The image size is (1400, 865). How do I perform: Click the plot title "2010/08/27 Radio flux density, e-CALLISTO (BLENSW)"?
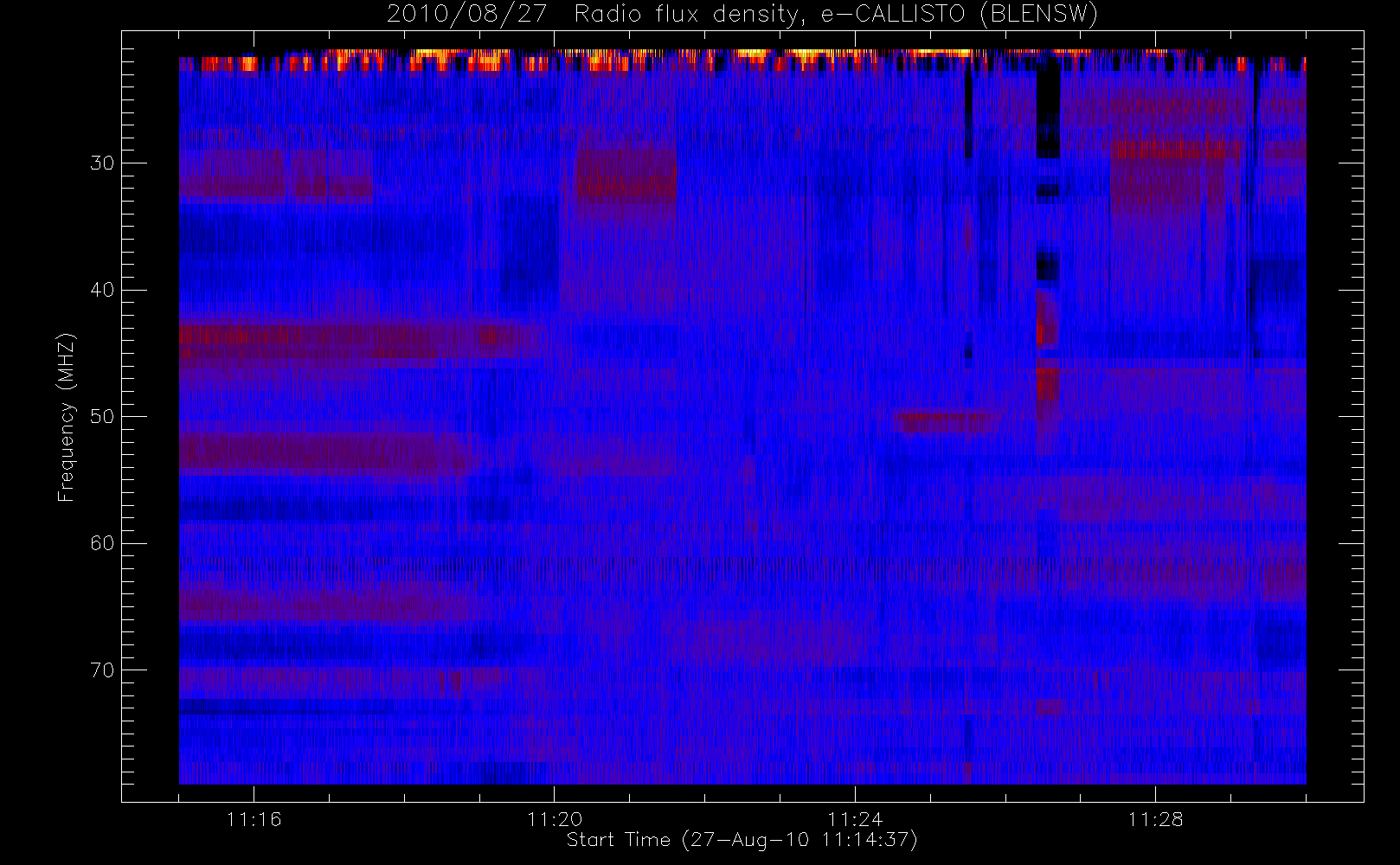click(742, 15)
